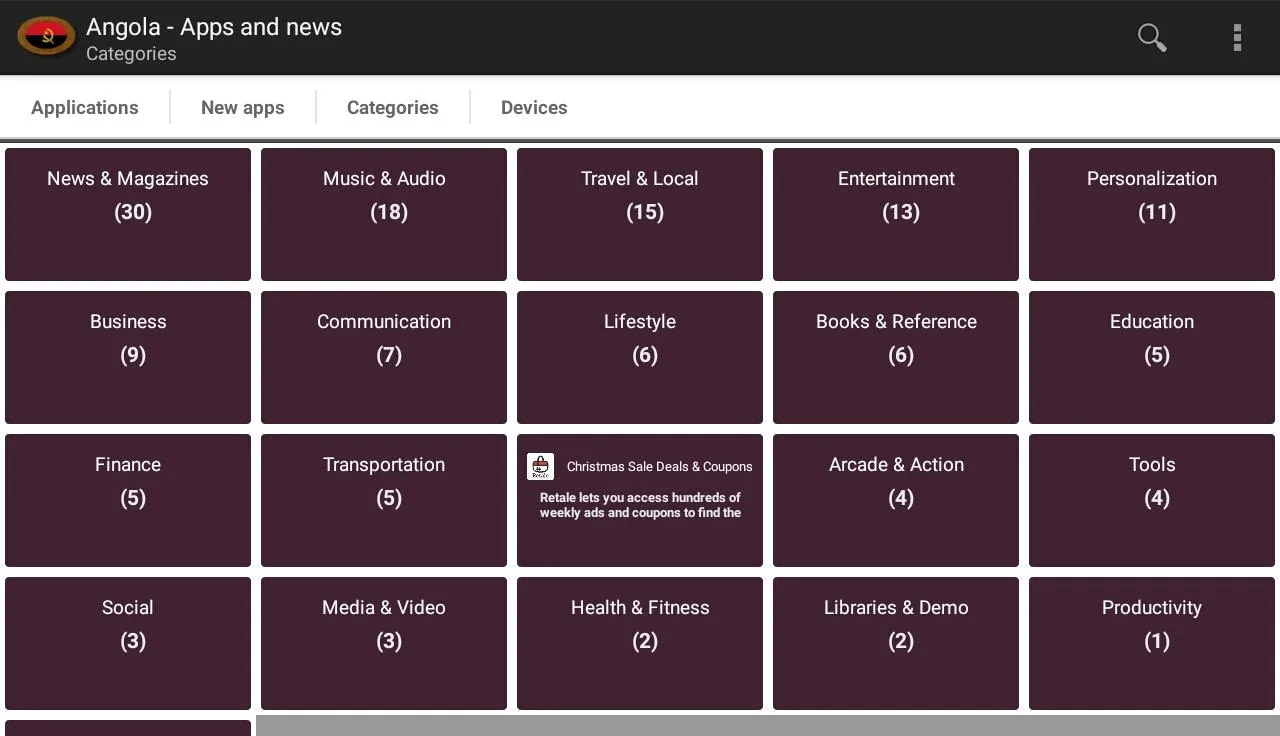
Task: Switch to the Applications tab
Action: click(x=85, y=107)
